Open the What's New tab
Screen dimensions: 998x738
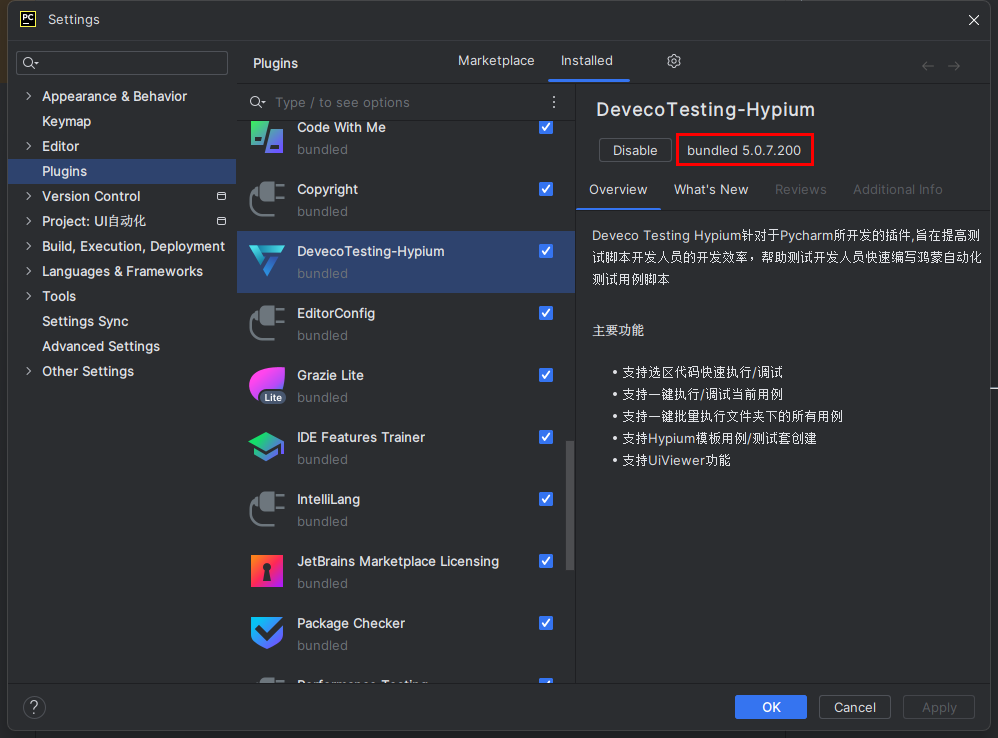(x=711, y=190)
